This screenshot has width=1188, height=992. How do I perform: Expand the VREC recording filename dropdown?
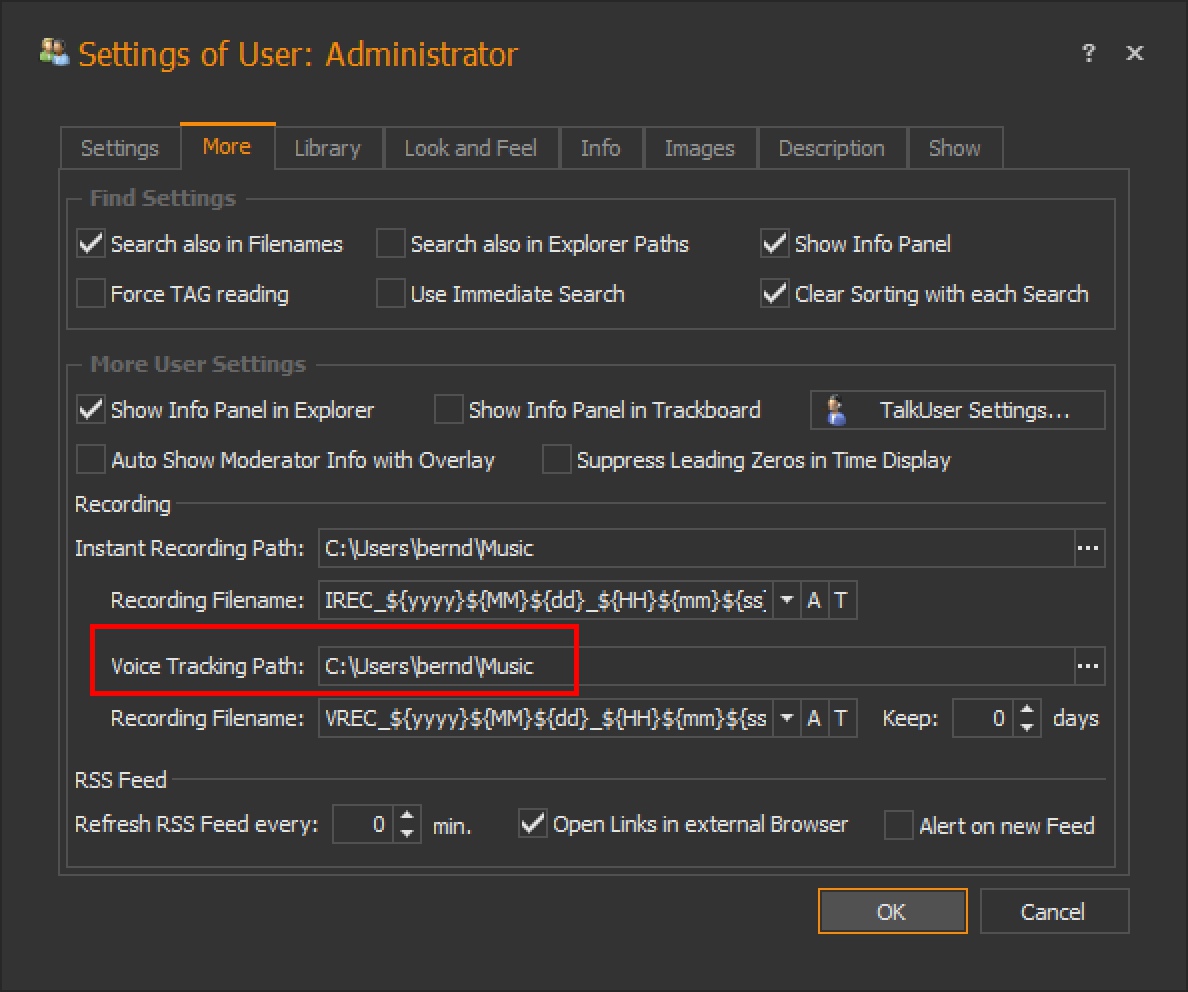tap(786, 718)
